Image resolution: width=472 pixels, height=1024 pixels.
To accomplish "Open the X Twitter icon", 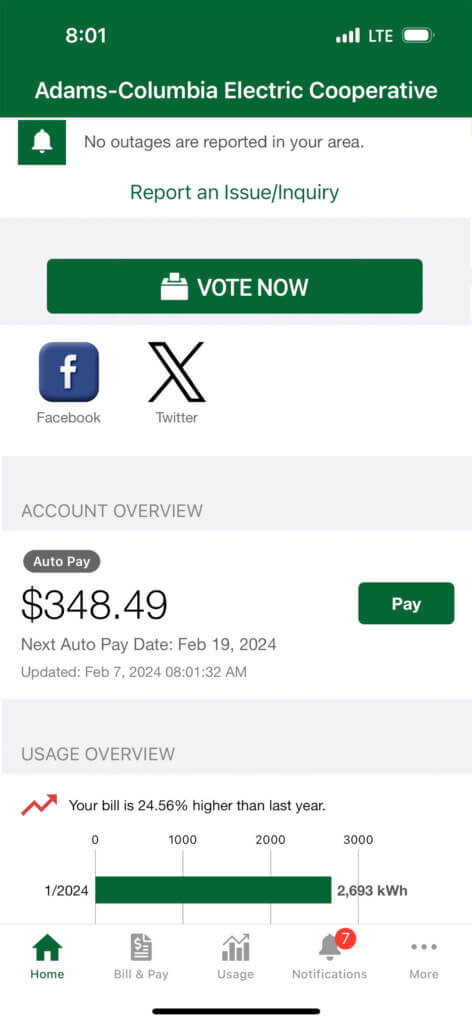I will point(176,372).
